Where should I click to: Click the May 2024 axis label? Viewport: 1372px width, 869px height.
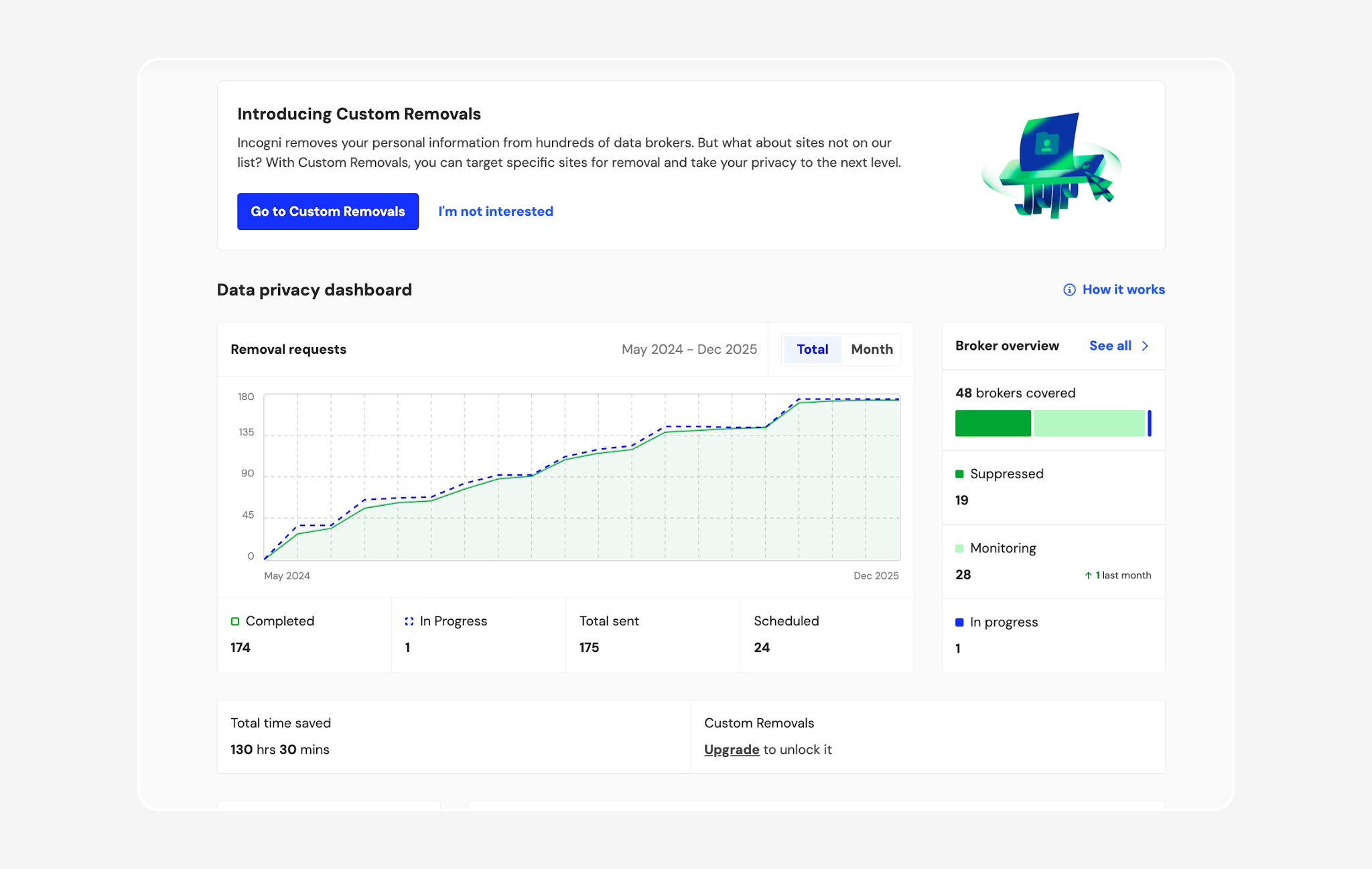(x=287, y=576)
